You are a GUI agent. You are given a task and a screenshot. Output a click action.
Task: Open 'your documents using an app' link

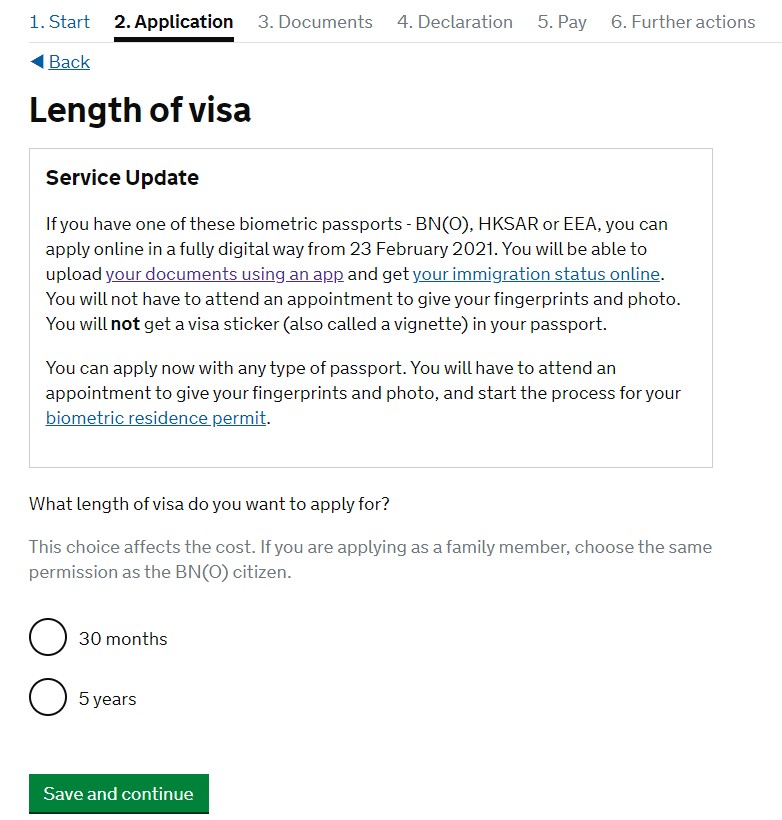click(x=225, y=274)
